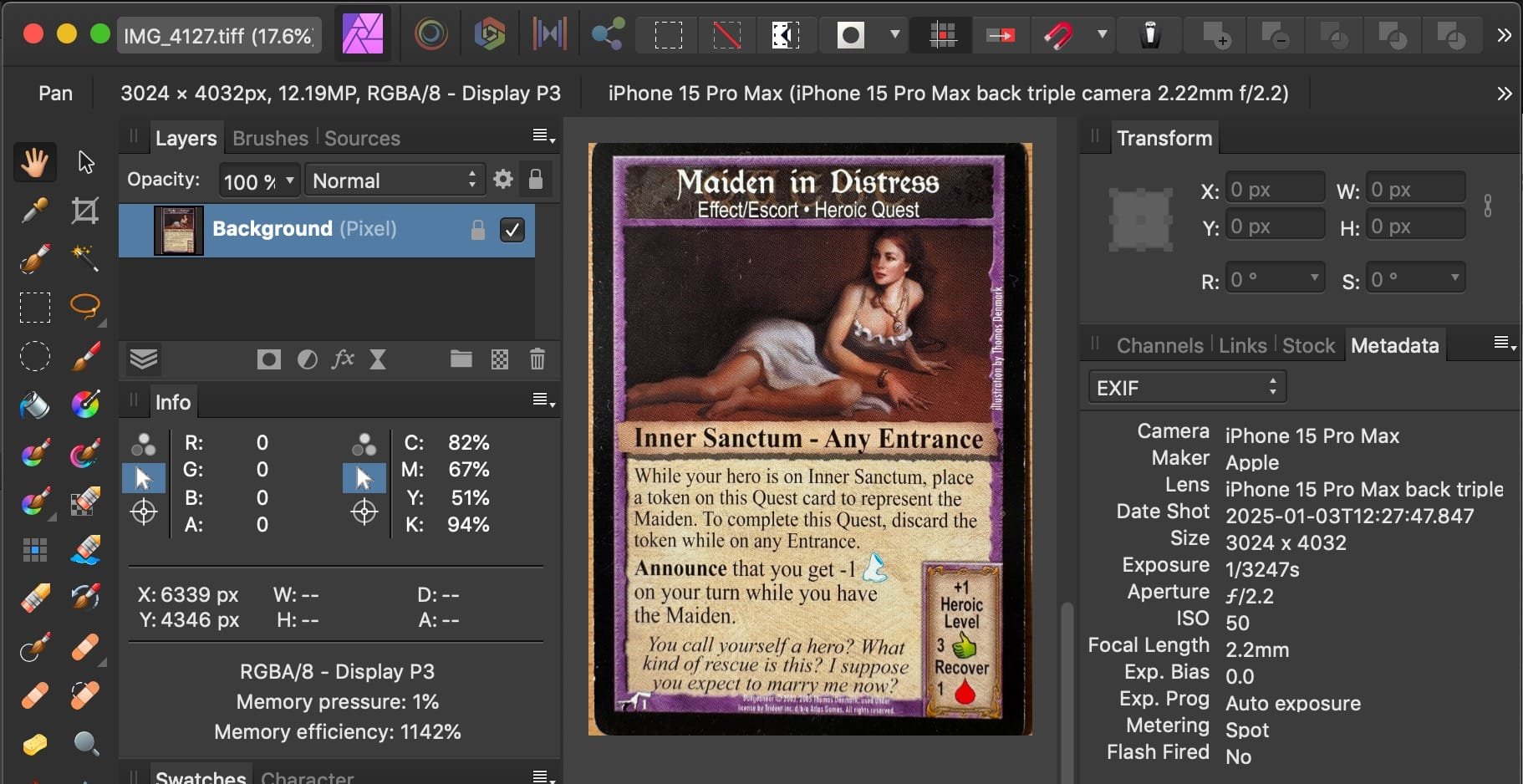Select the Paint Brush tool

[85, 357]
